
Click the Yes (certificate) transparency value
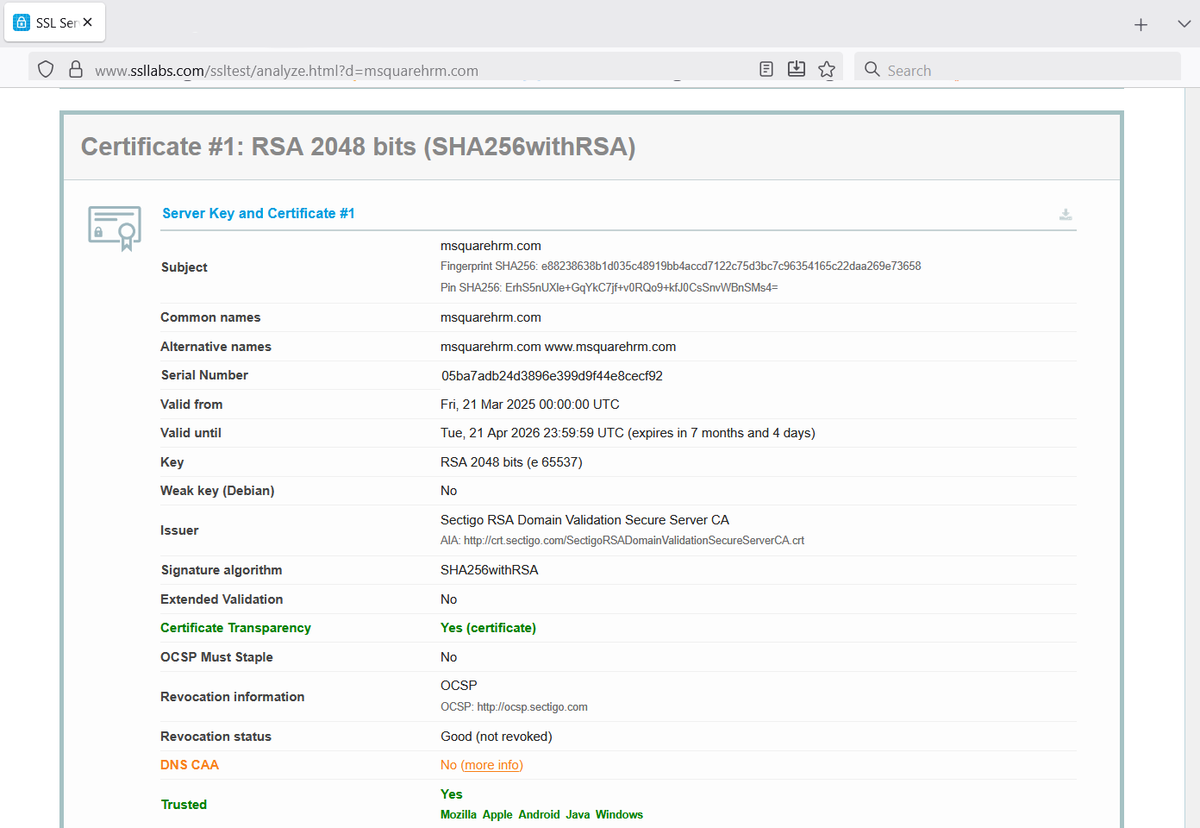point(488,628)
